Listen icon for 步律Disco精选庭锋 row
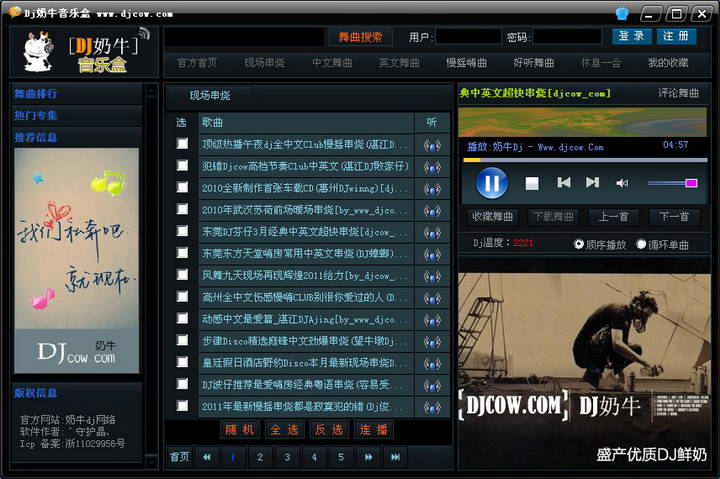 tap(432, 342)
